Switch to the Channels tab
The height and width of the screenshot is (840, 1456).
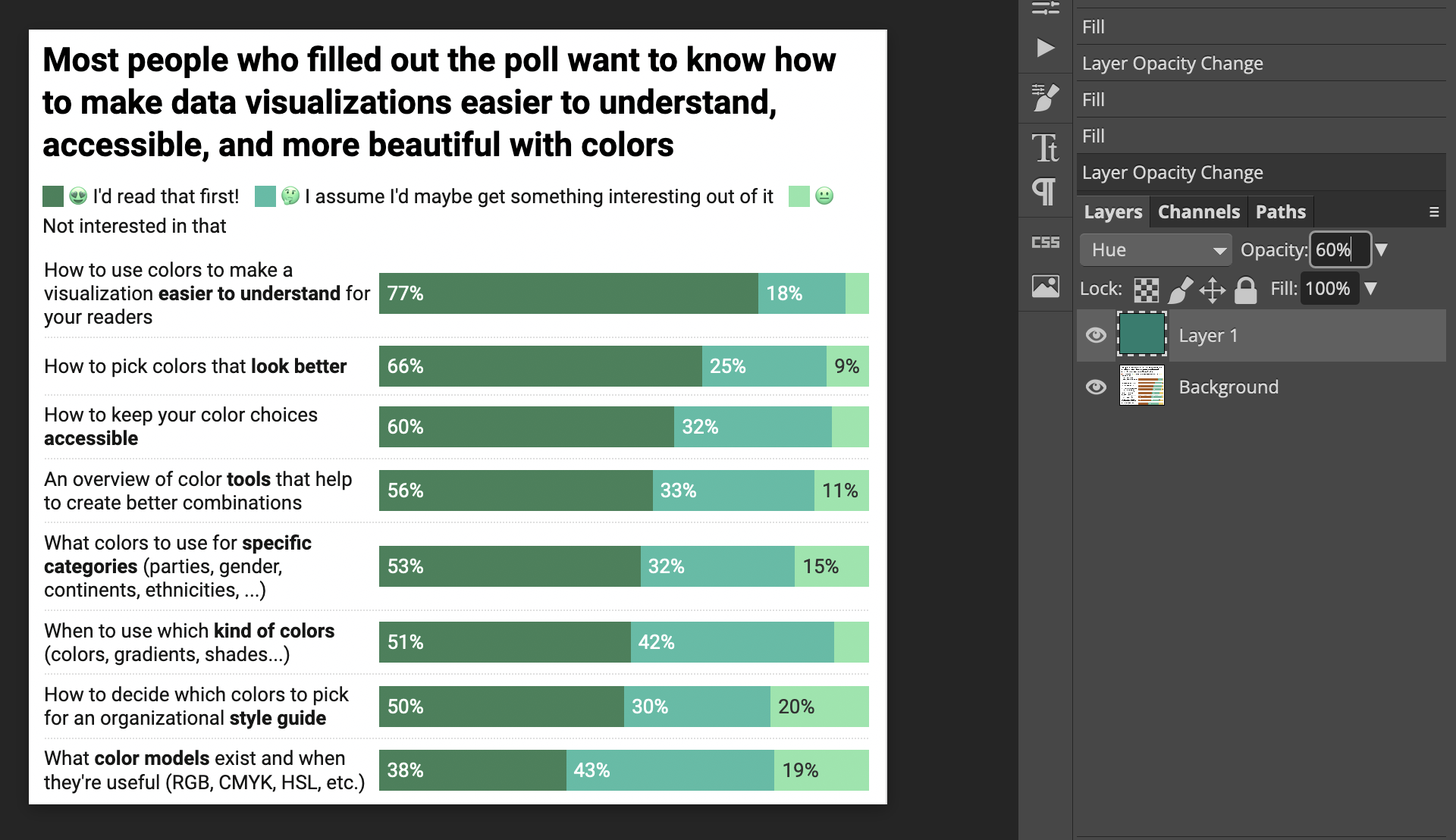click(x=1198, y=212)
